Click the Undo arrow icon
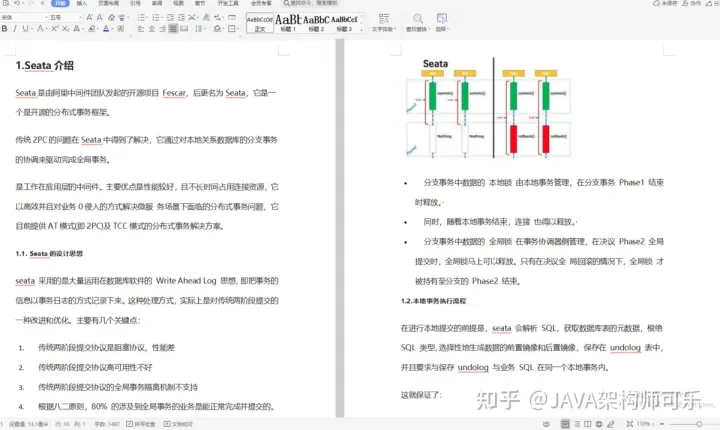The image size is (720, 430). pyautogui.click(x=17, y=3)
